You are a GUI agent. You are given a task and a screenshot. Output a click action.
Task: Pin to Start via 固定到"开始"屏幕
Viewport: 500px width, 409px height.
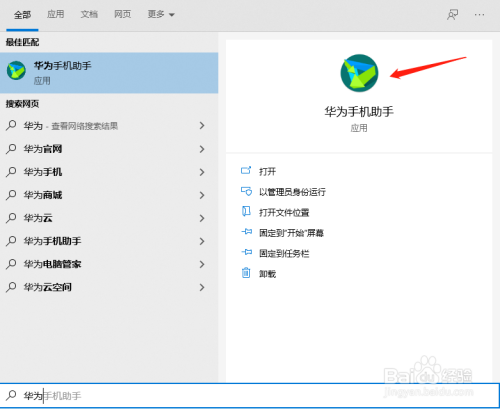pos(291,233)
